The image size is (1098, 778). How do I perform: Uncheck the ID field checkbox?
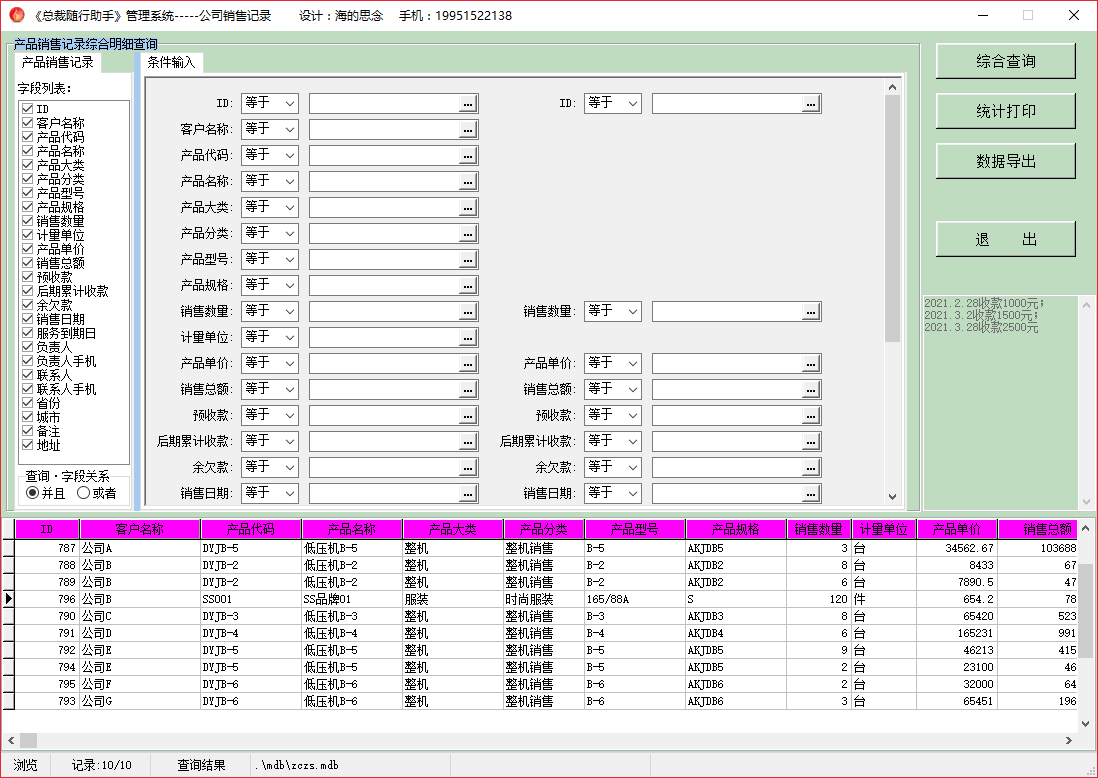[x=28, y=109]
